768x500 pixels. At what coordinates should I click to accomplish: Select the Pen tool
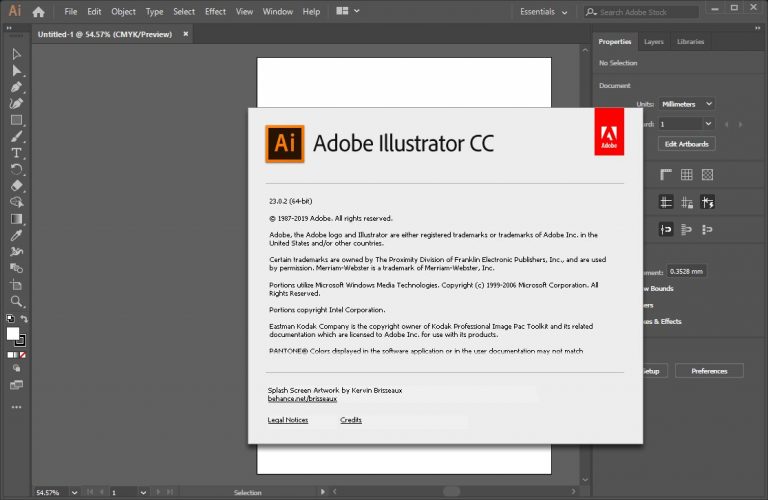click(17, 87)
